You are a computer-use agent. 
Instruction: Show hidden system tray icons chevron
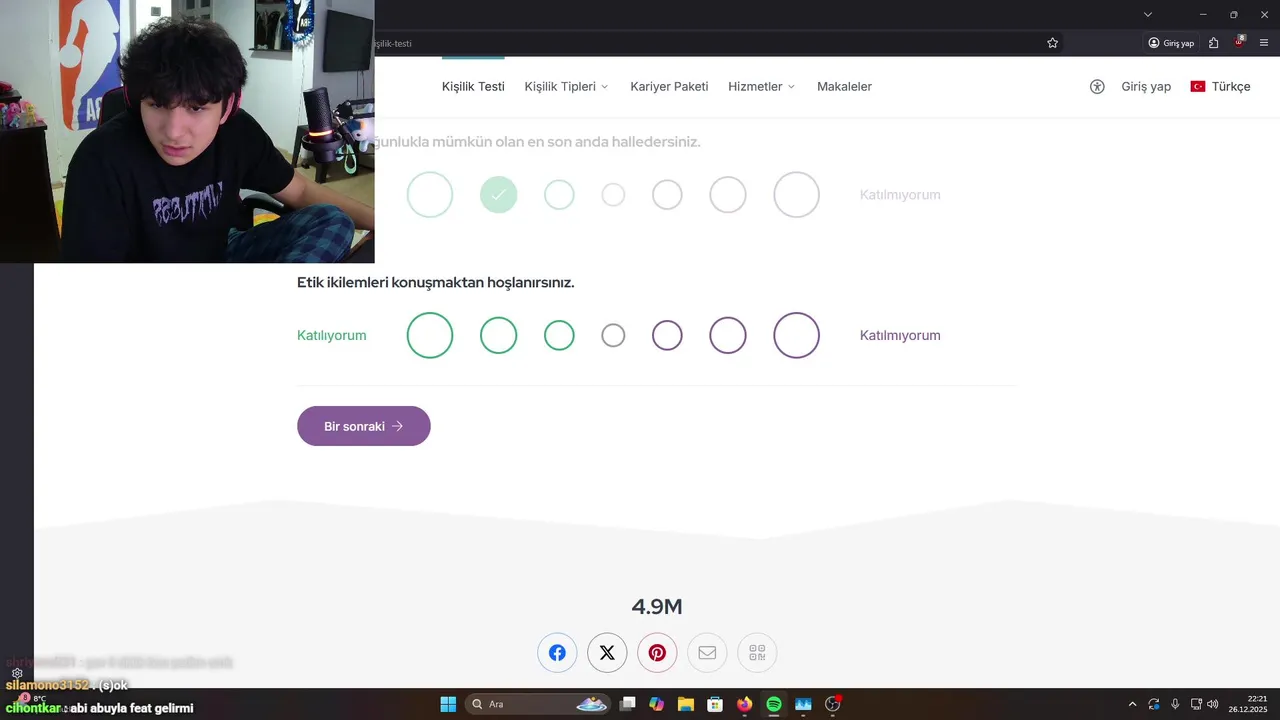pyautogui.click(x=1132, y=704)
